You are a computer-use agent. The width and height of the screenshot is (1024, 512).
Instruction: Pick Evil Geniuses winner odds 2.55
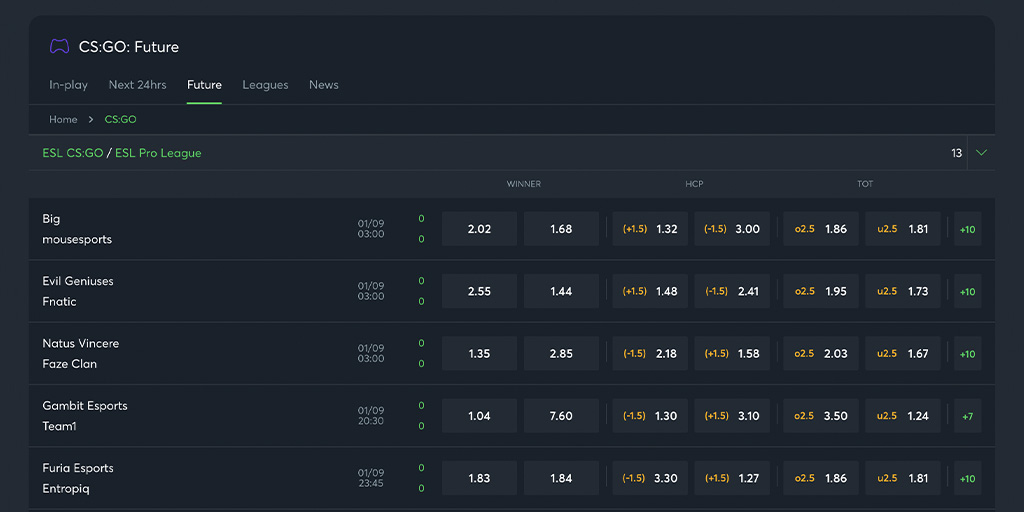[479, 291]
